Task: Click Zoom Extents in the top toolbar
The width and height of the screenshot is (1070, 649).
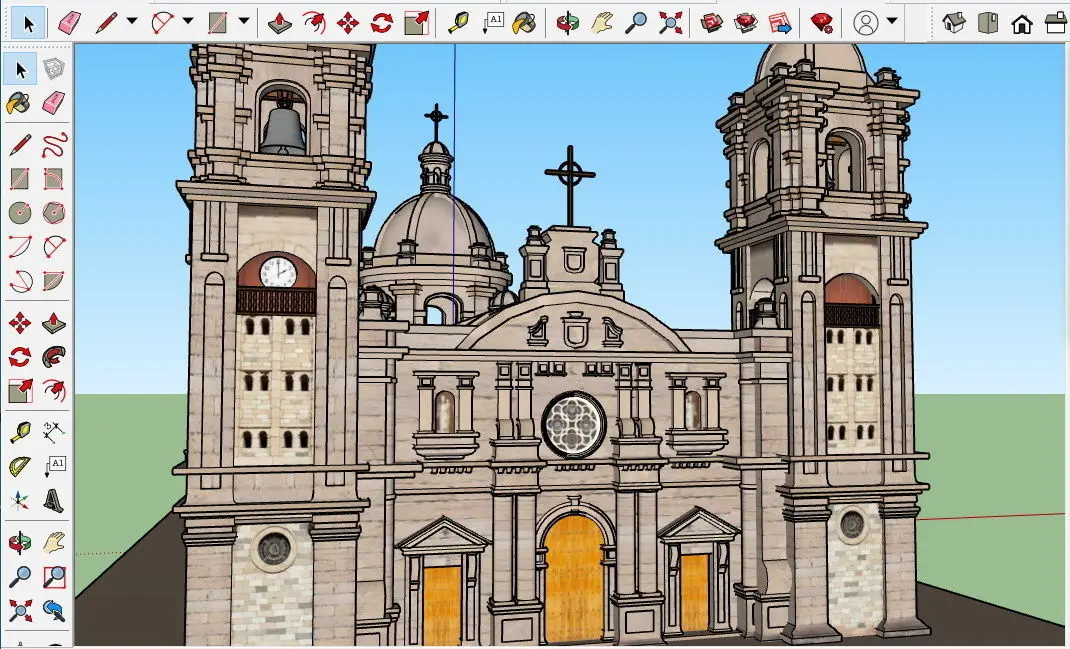Action: coord(671,23)
